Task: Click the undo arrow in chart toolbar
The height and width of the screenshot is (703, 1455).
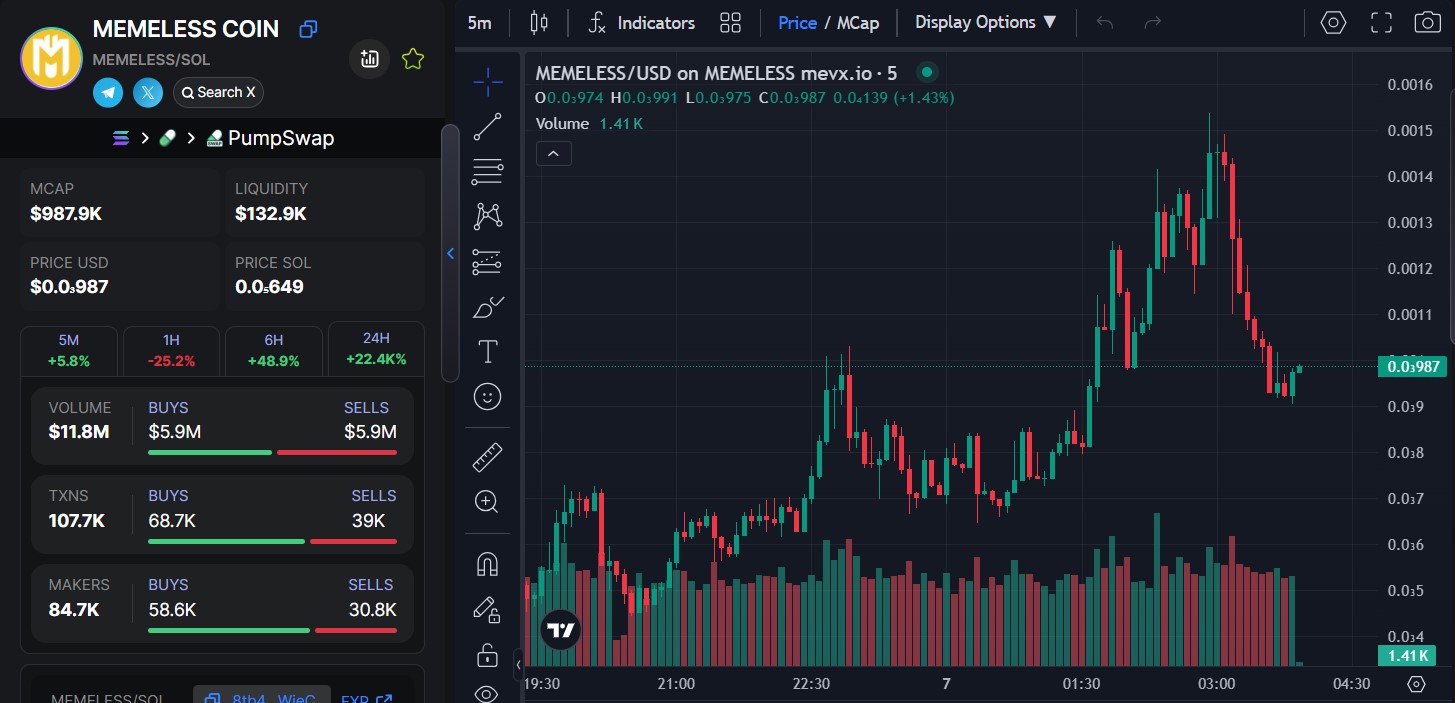Action: coord(1104,22)
